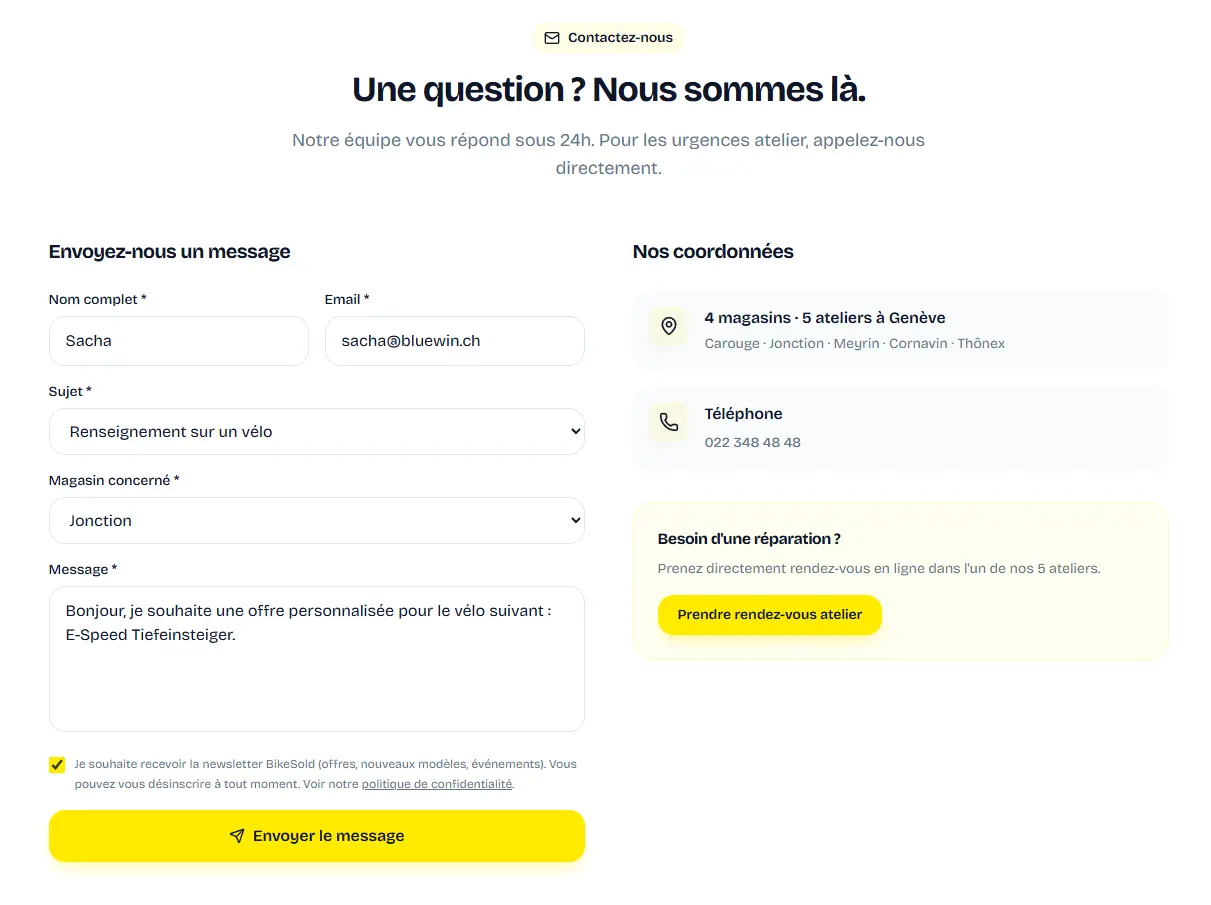Image resolution: width=1211 pixels, height=905 pixels.
Task: Click the envelope icon beside Contactez-nous
Action: tap(551, 38)
